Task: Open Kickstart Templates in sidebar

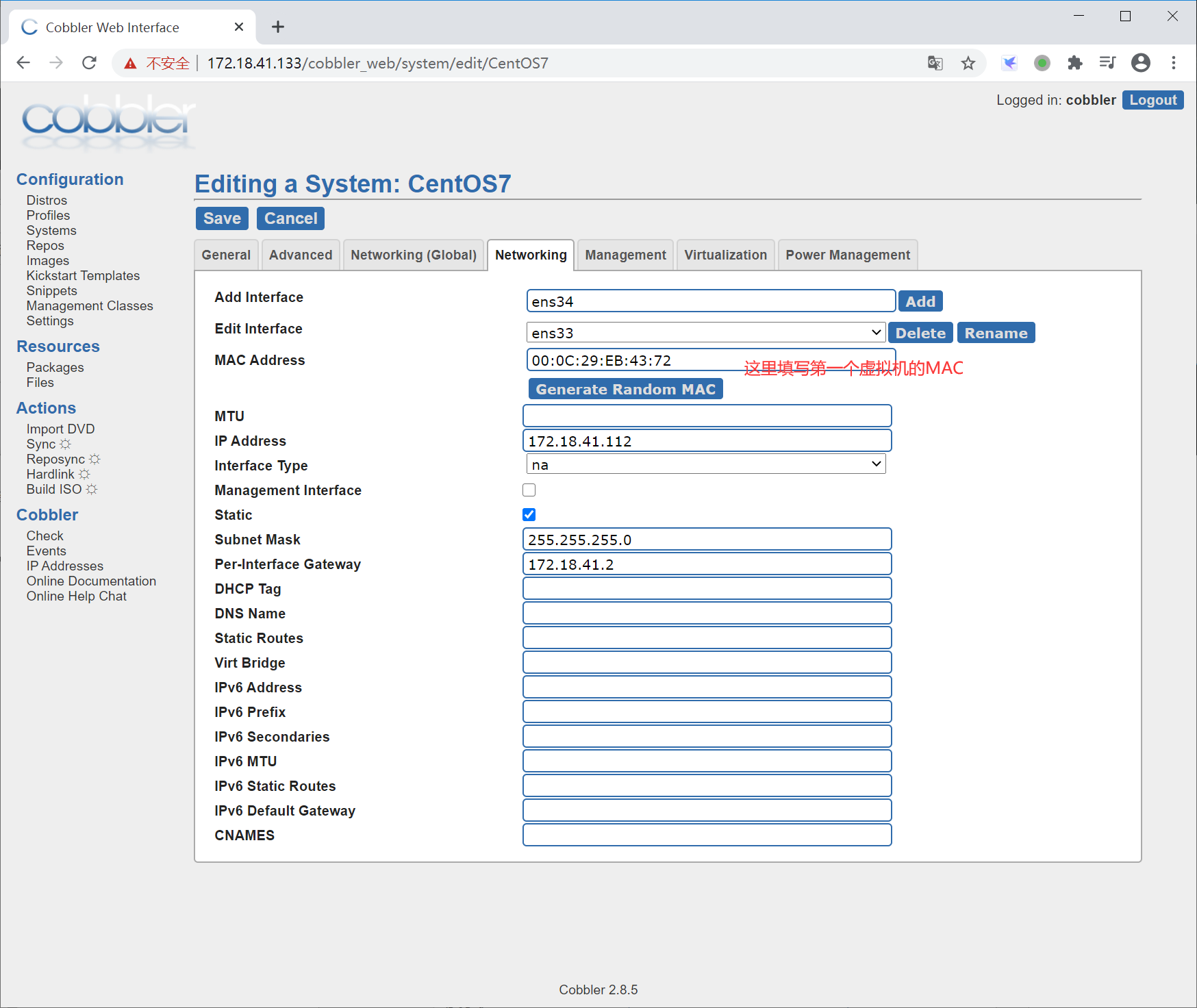Action: (x=83, y=275)
